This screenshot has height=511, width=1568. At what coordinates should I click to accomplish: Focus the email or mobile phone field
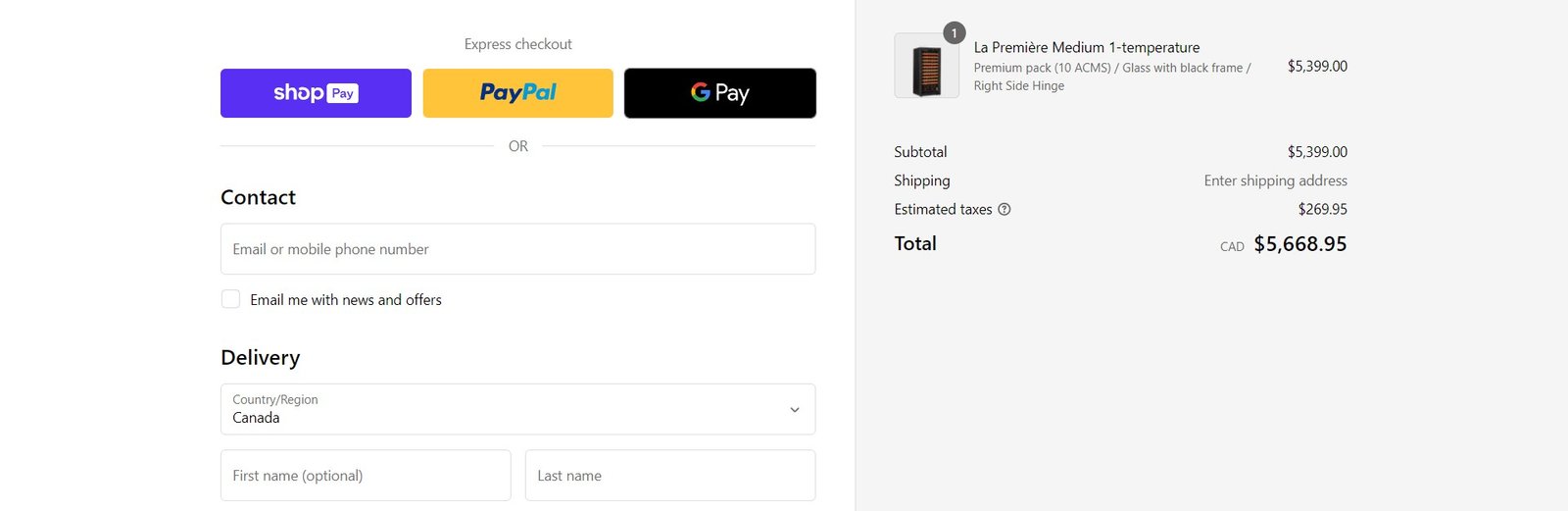517,249
